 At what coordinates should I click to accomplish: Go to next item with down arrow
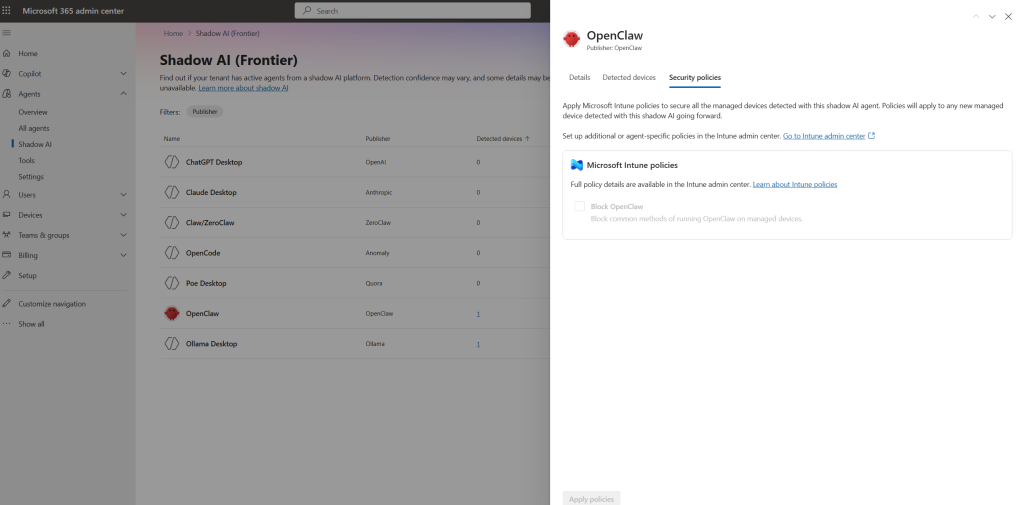[992, 17]
